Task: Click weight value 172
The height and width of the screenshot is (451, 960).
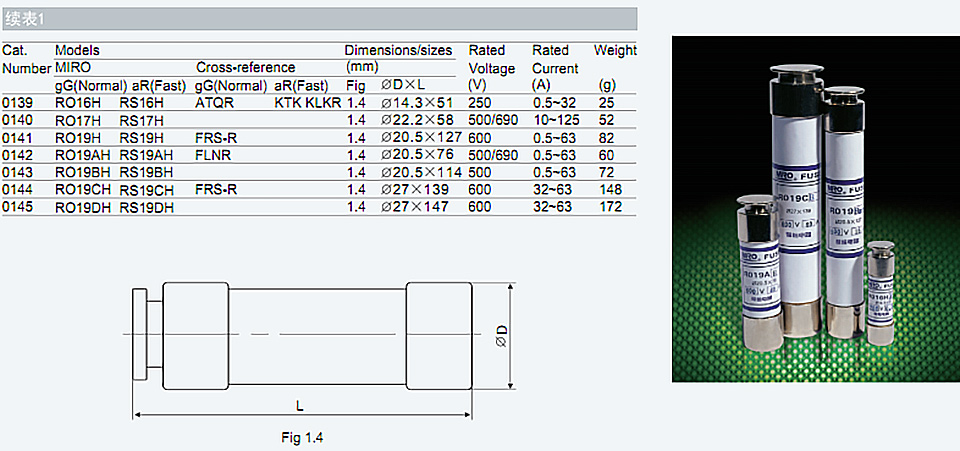Action: click(610, 207)
